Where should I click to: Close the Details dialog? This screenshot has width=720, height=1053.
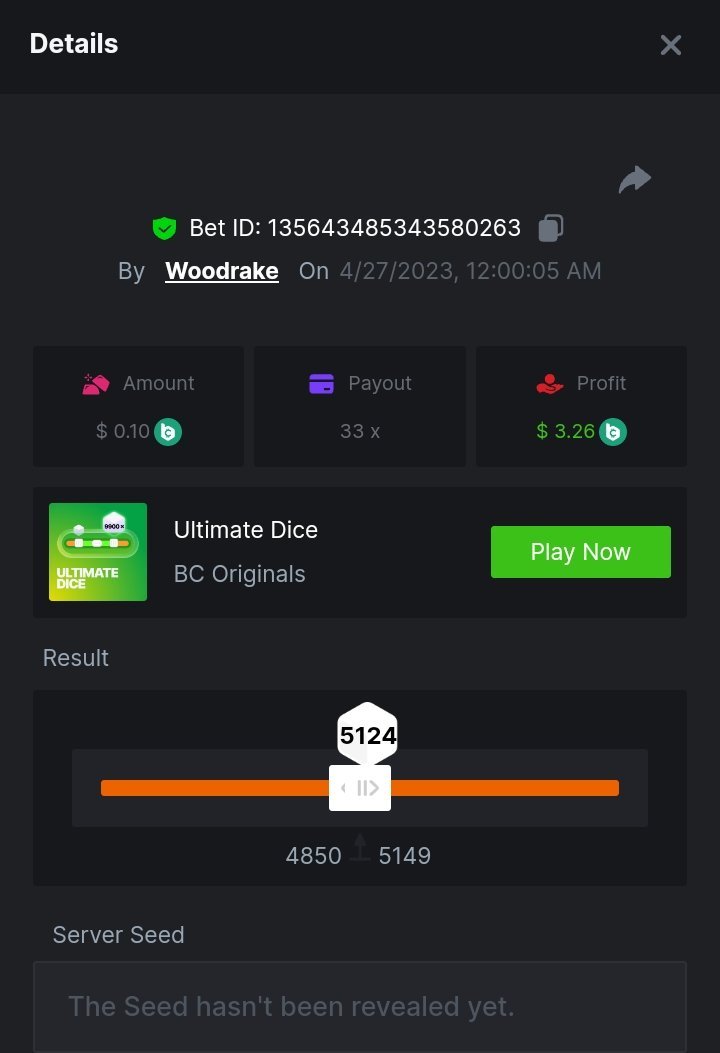[x=670, y=45]
